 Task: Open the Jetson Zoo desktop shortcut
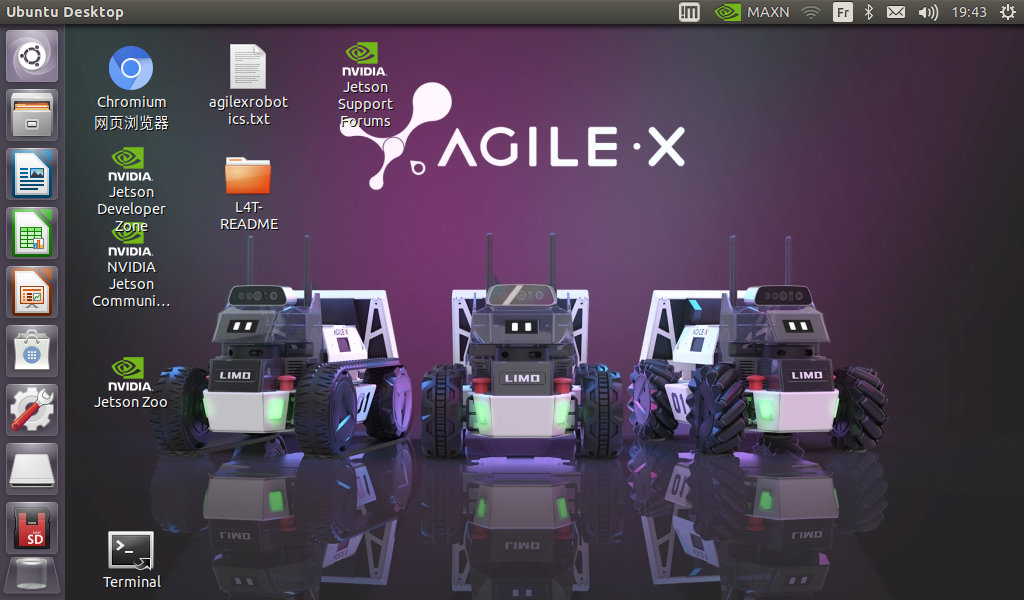tap(131, 383)
